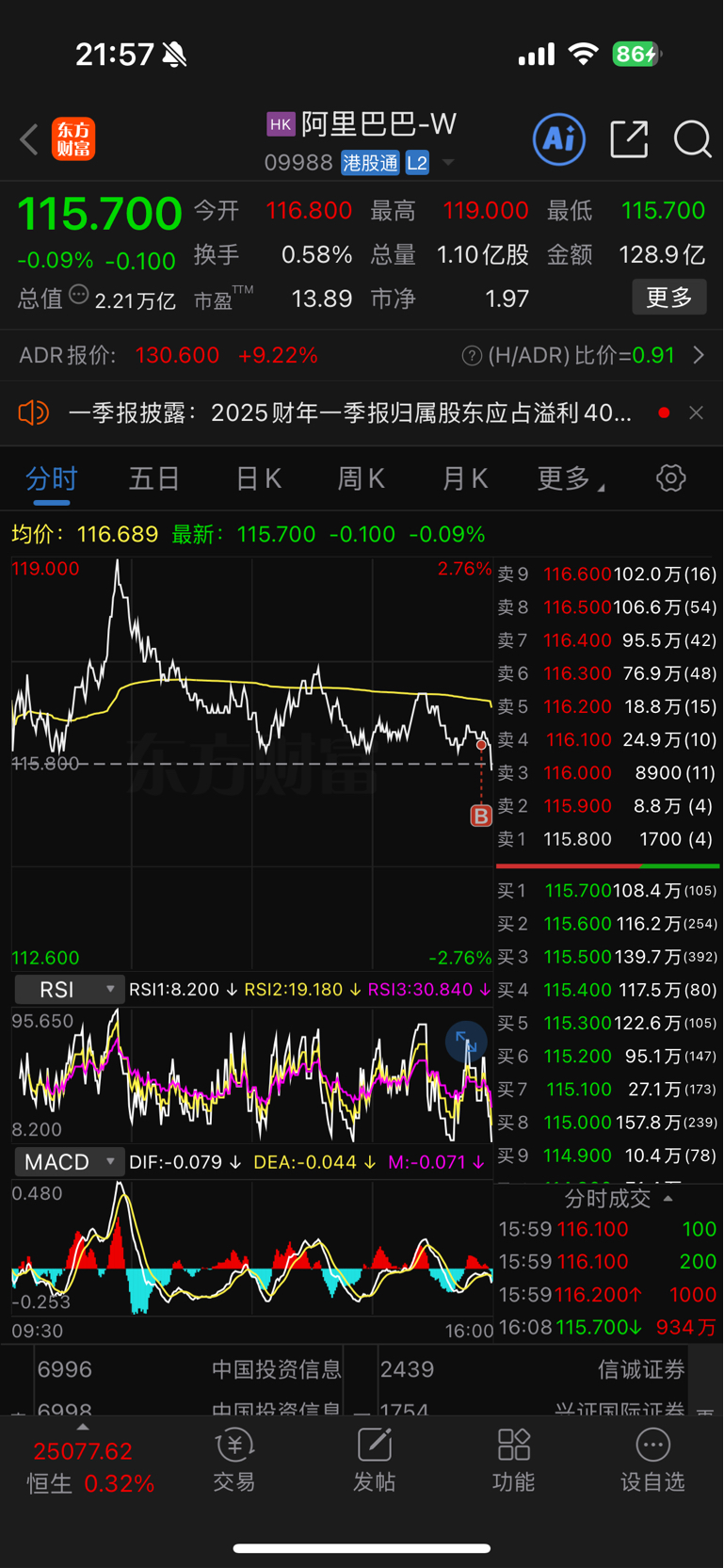Open the 交易 trade icon
The width and height of the screenshot is (724, 1568).
pos(233,1461)
